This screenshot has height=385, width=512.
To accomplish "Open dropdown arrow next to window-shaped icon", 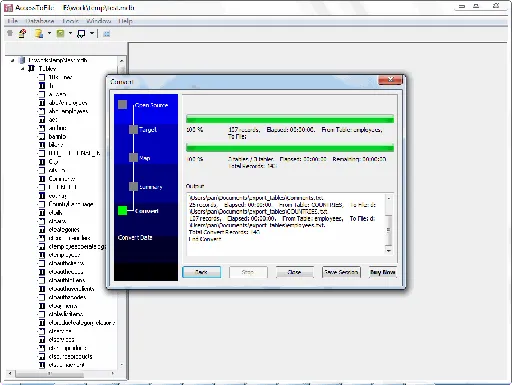I will [x=92, y=33].
